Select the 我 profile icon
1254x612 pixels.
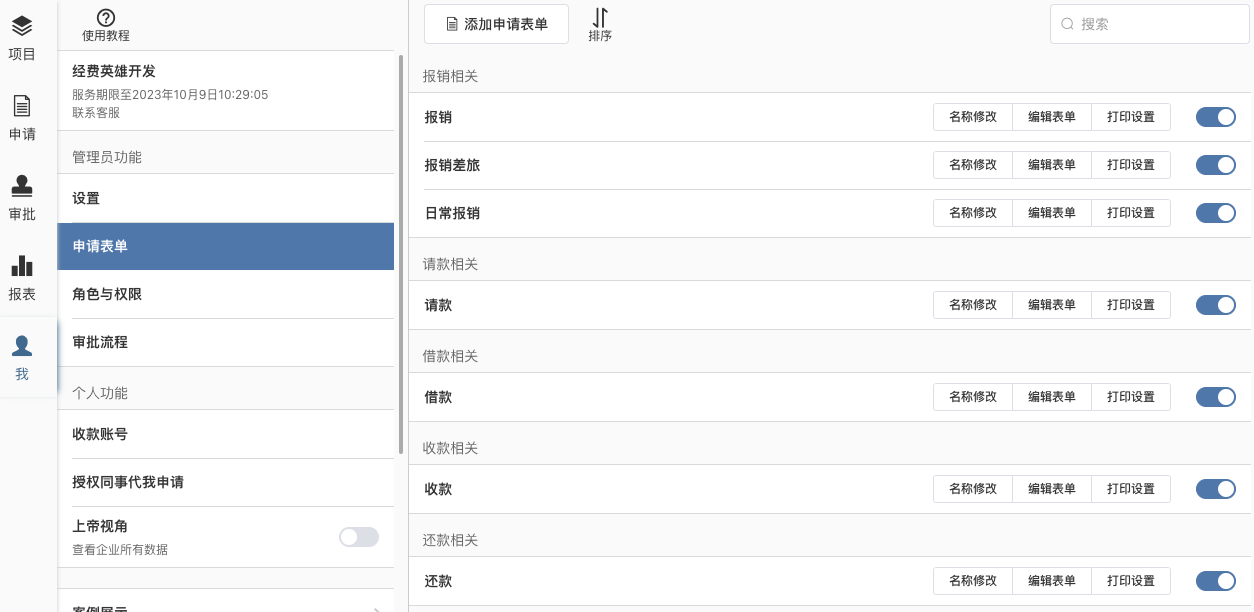click(x=22, y=346)
